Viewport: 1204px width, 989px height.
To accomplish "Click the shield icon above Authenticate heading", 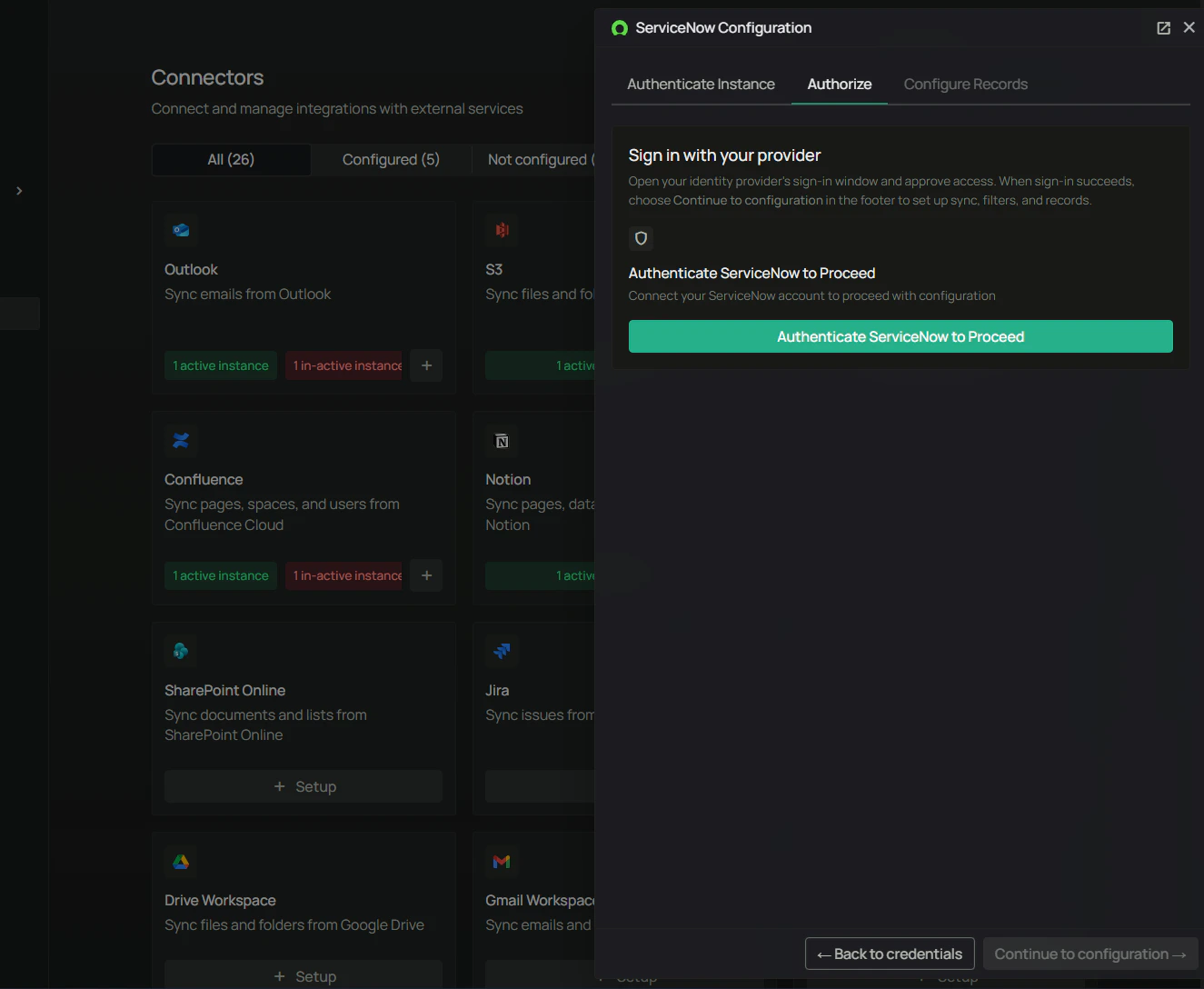I will (641, 238).
